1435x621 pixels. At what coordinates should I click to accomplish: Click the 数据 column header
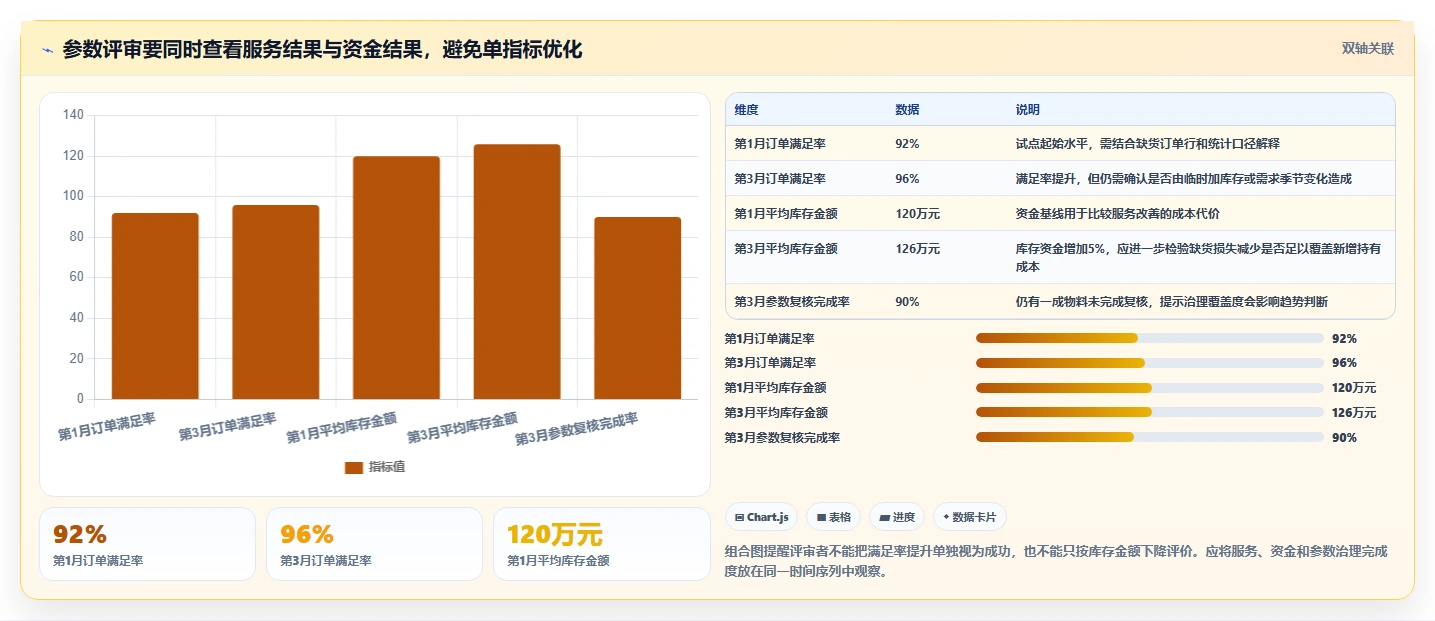[907, 110]
